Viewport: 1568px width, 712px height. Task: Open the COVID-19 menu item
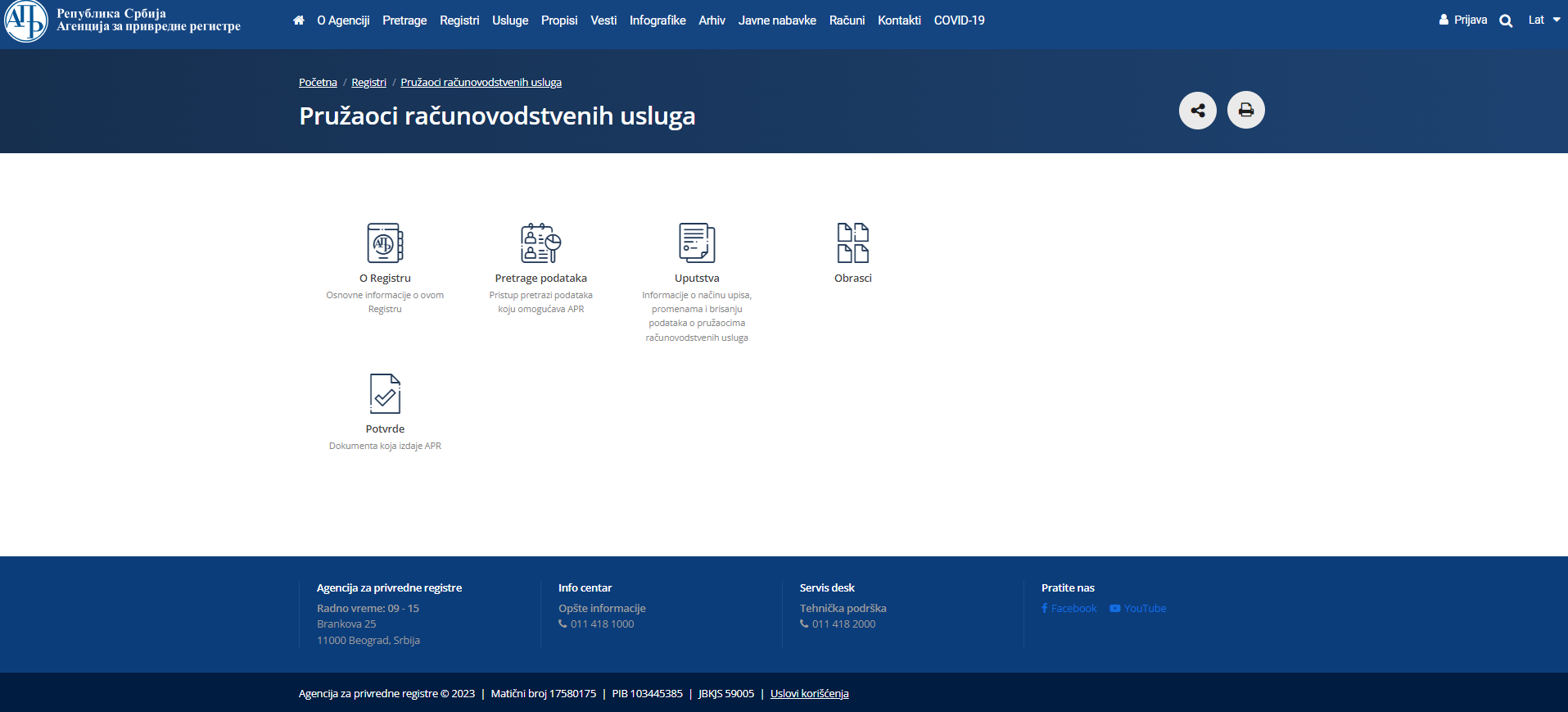point(959,20)
